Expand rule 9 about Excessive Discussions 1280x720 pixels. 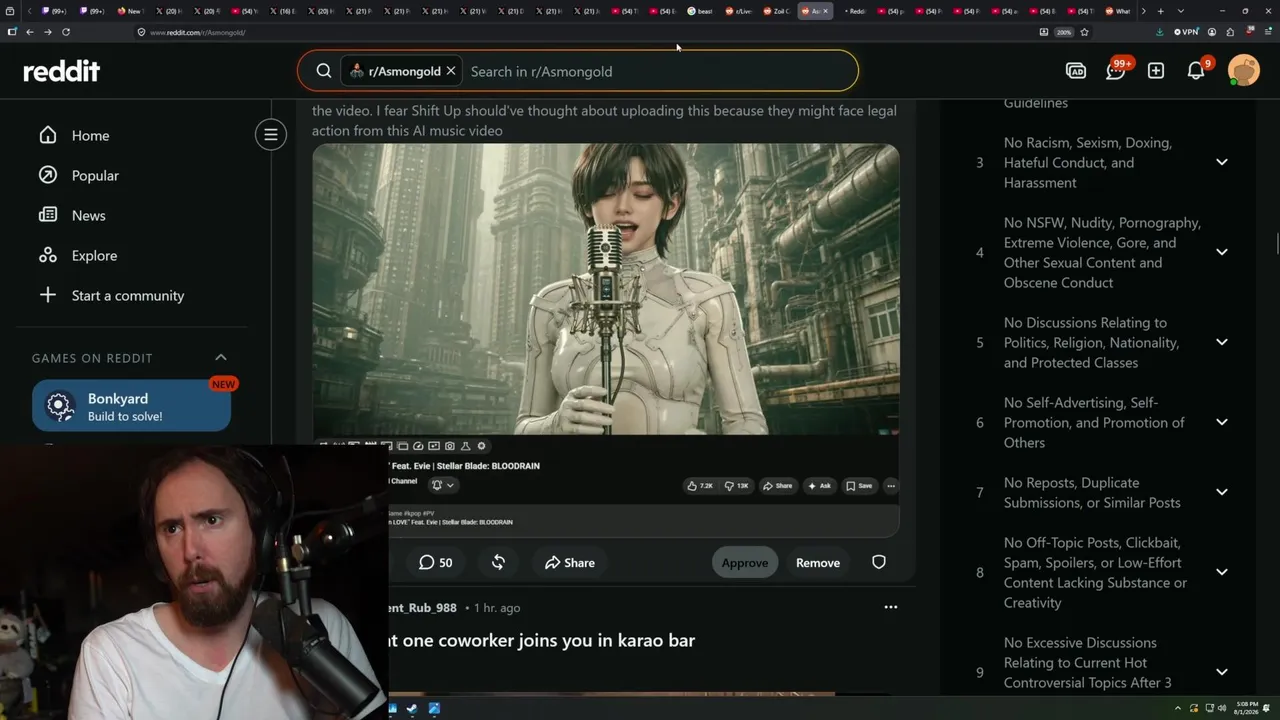point(1222,672)
